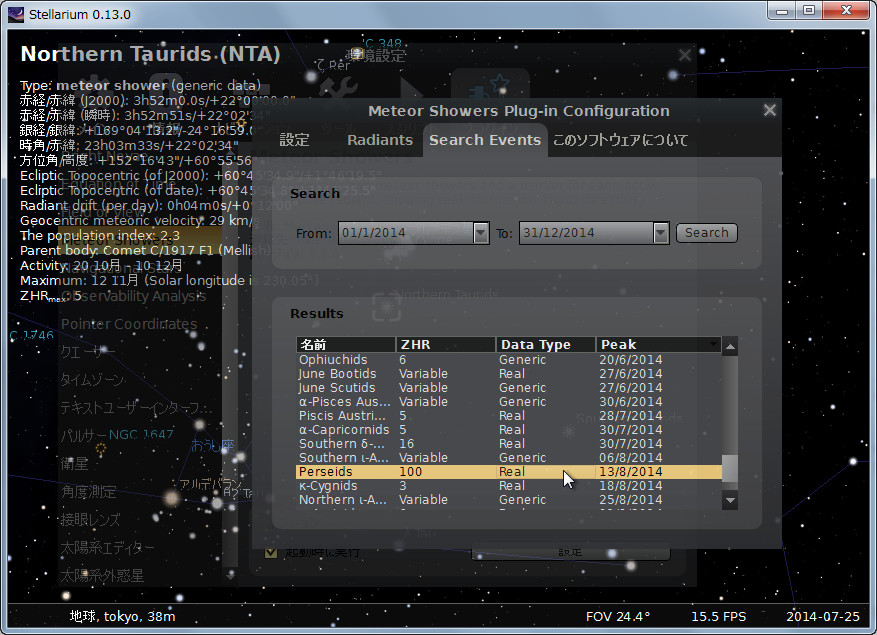This screenshot has width=877, height=635.
Task: Select 太陽系エディター in the plugin list
Action: click(107, 548)
